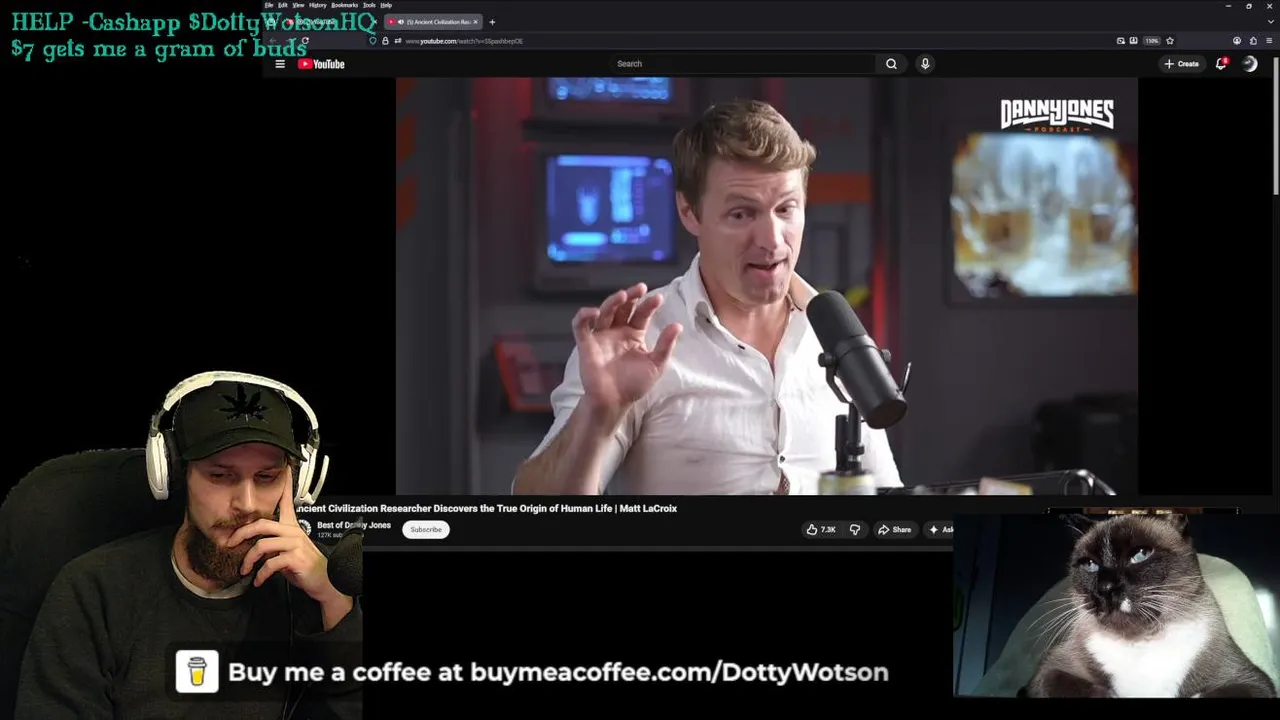Start voice search with the microphone icon
Screen dimensions: 1280x720
tap(925, 64)
